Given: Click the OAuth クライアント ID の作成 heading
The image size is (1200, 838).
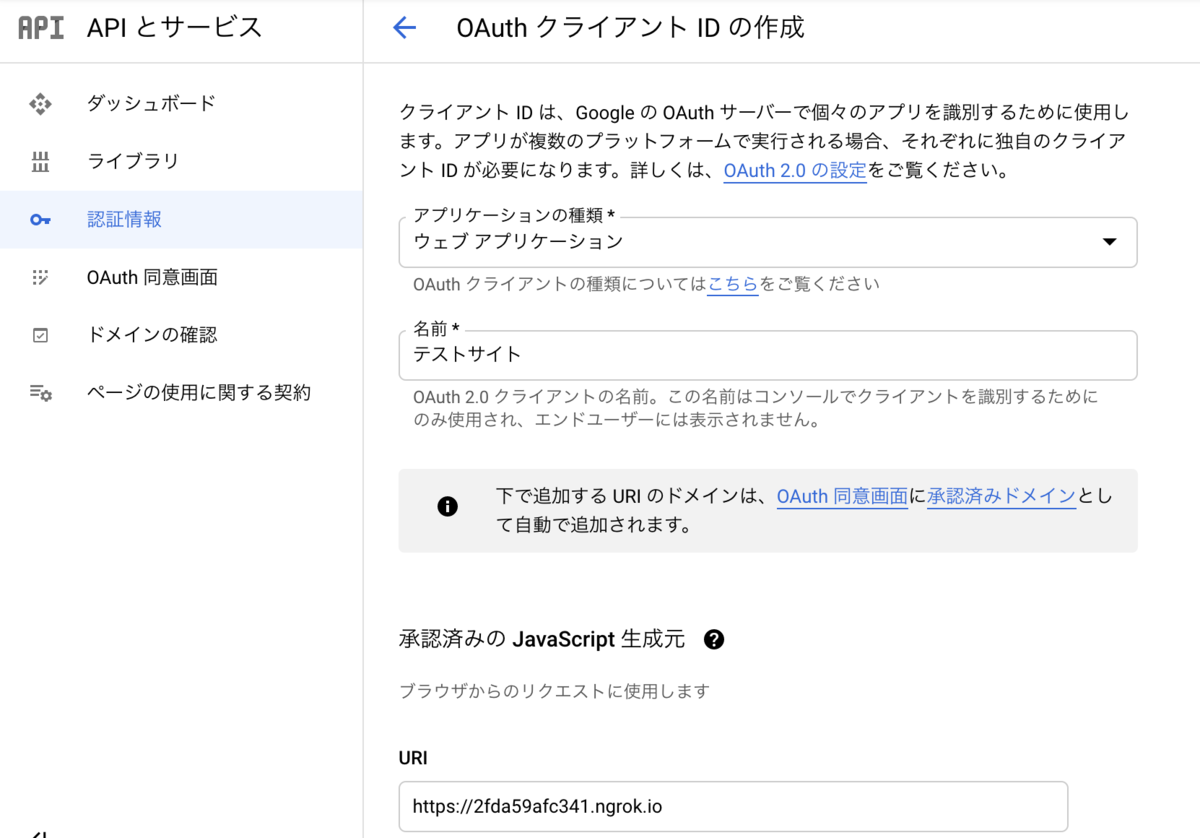Looking at the screenshot, I should [x=630, y=28].
